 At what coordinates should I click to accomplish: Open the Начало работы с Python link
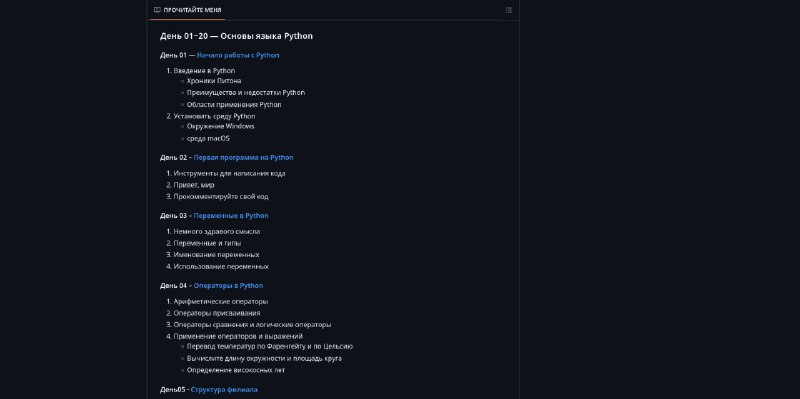238,56
